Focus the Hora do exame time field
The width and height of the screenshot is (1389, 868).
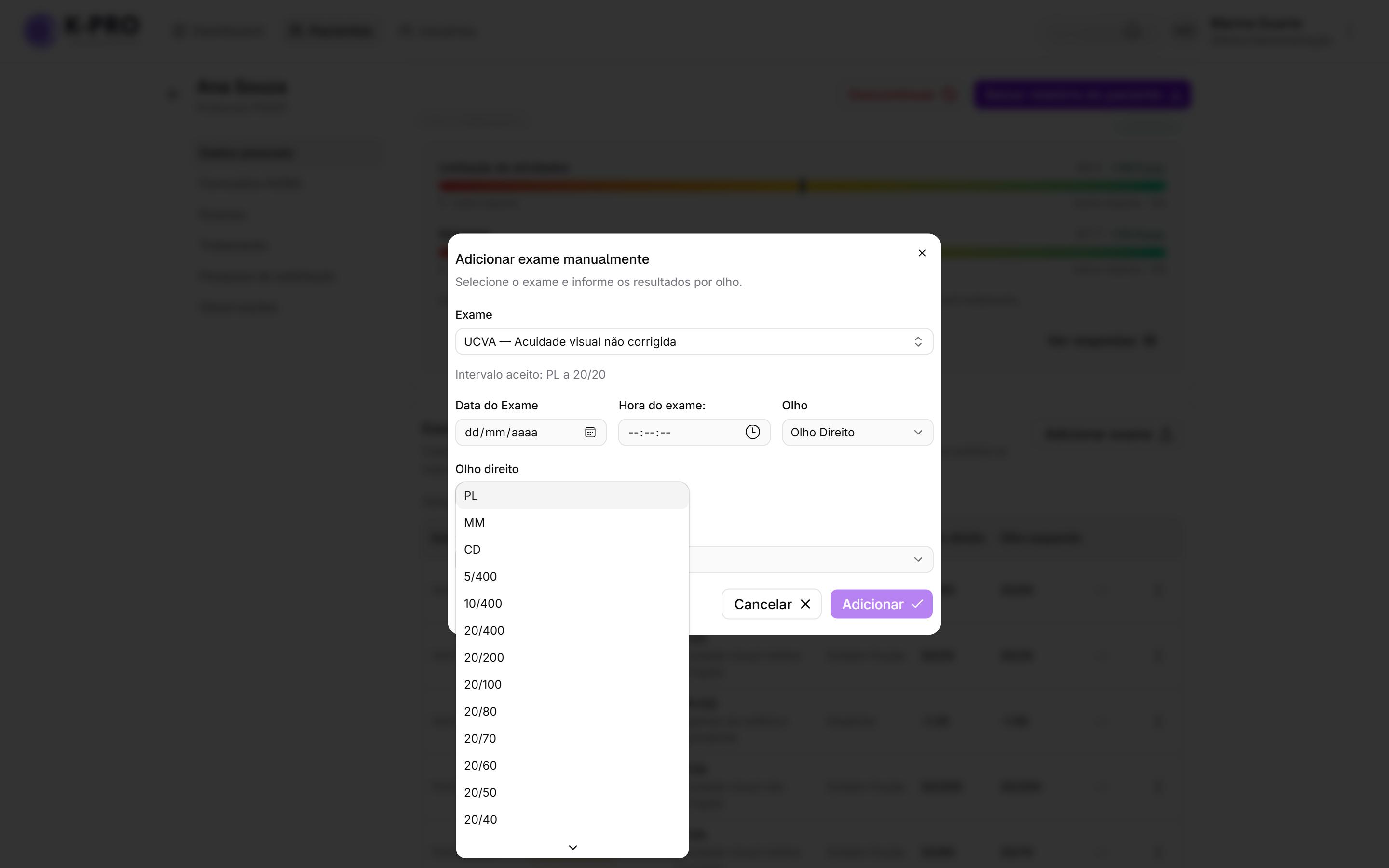point(694,432)
